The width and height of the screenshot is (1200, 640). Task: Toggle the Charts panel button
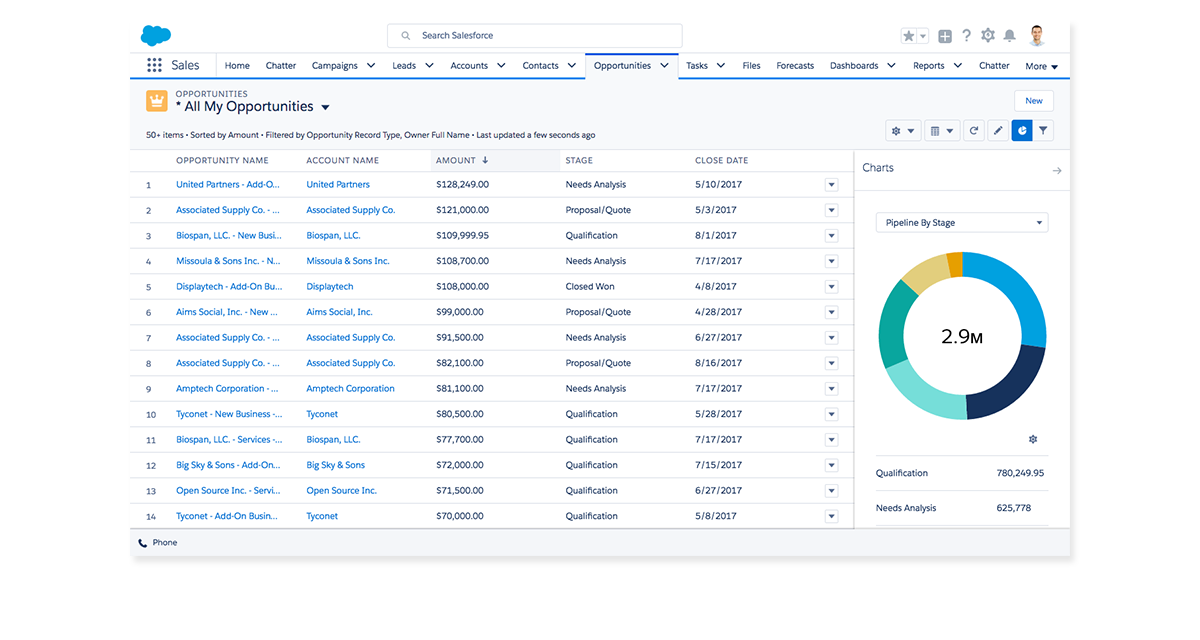coord(1021,130)
